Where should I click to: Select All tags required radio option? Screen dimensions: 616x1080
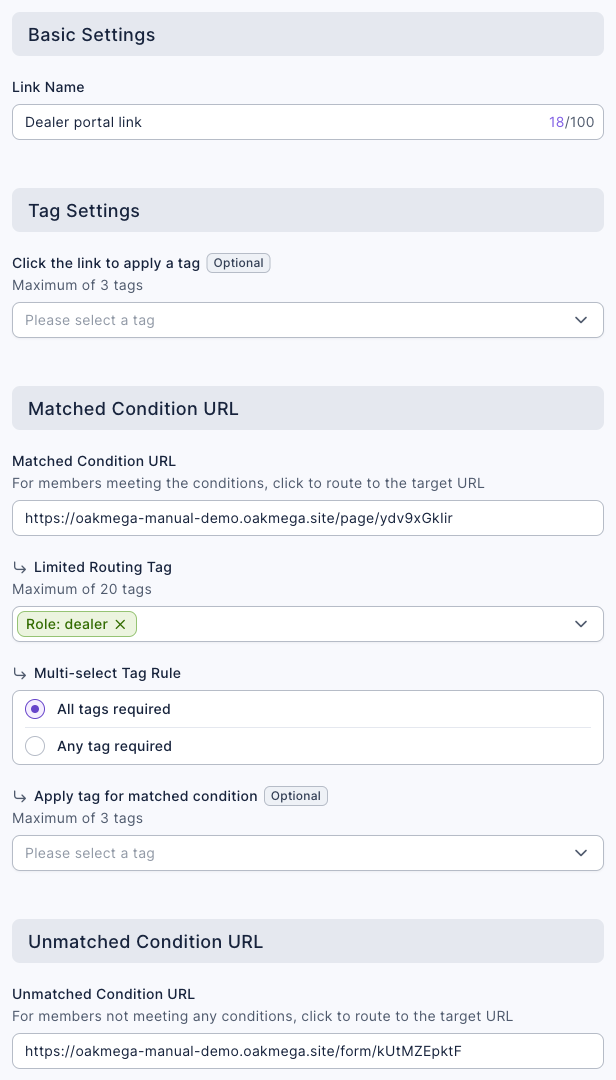35,709
